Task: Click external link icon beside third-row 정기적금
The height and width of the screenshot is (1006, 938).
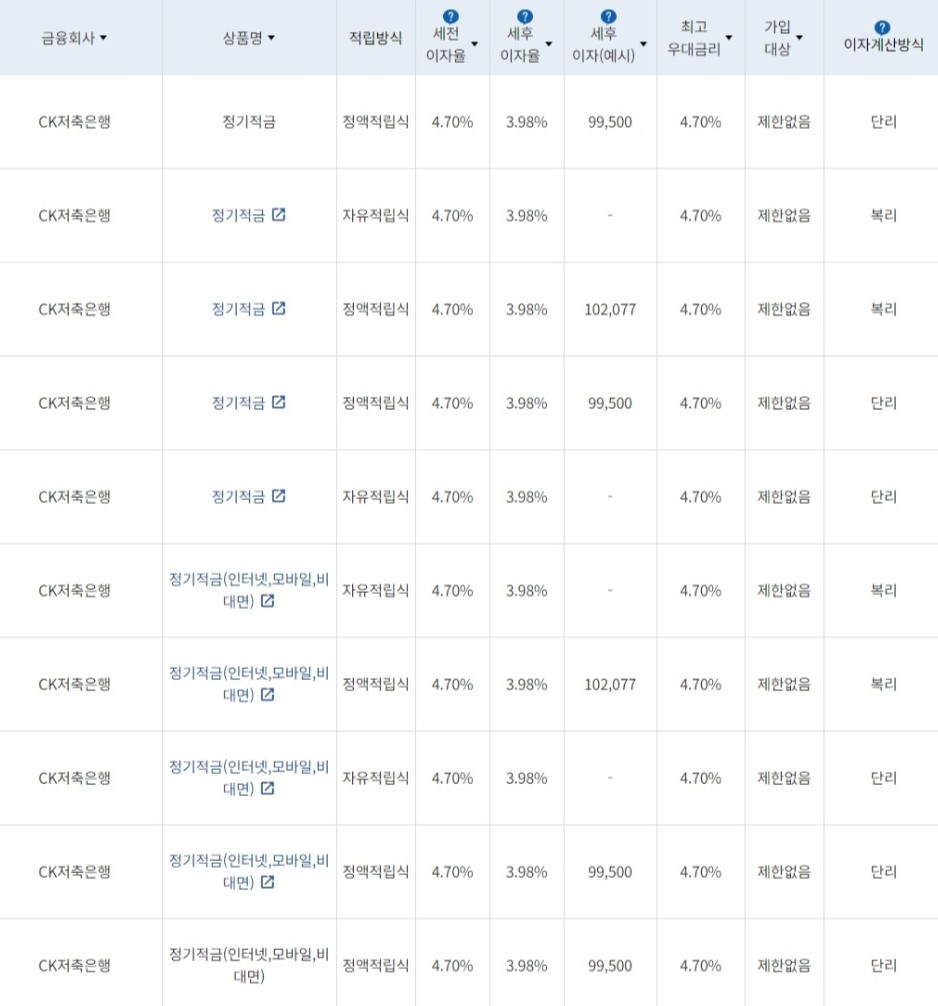Action: pyautogui.click(x=279, y=308)
